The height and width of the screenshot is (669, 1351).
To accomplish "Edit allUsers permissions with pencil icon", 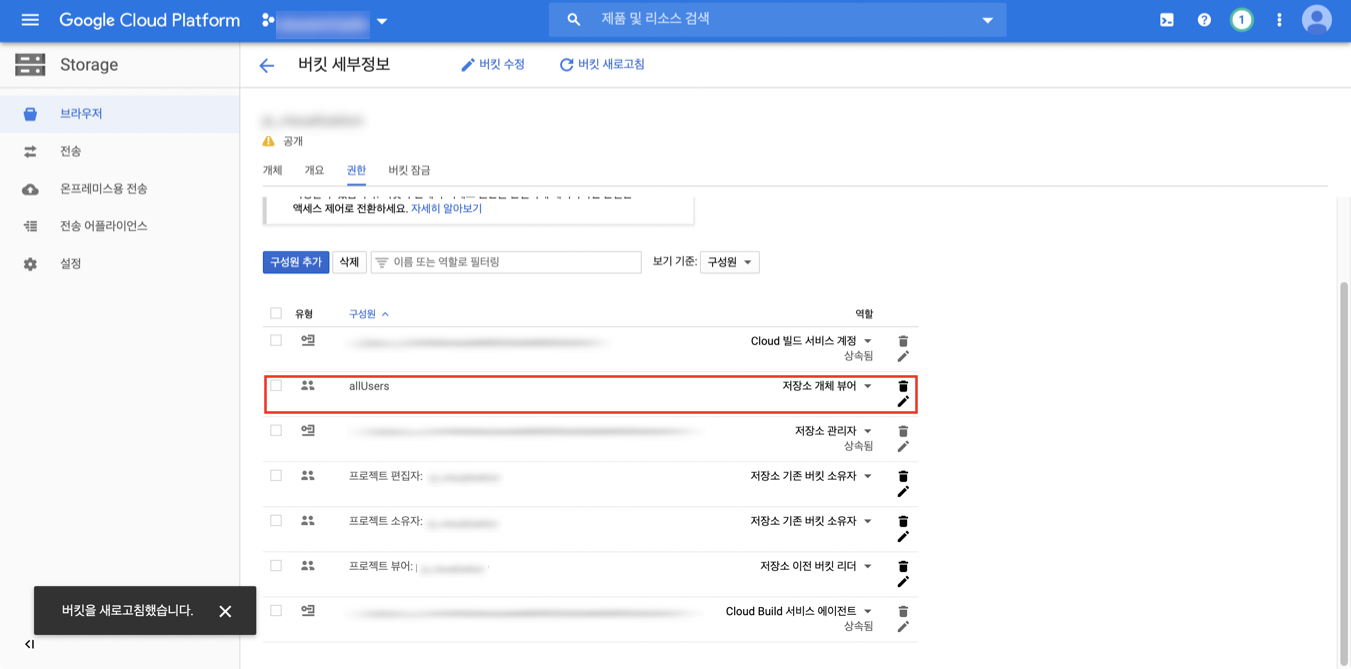I will click(x=903, y=402).
